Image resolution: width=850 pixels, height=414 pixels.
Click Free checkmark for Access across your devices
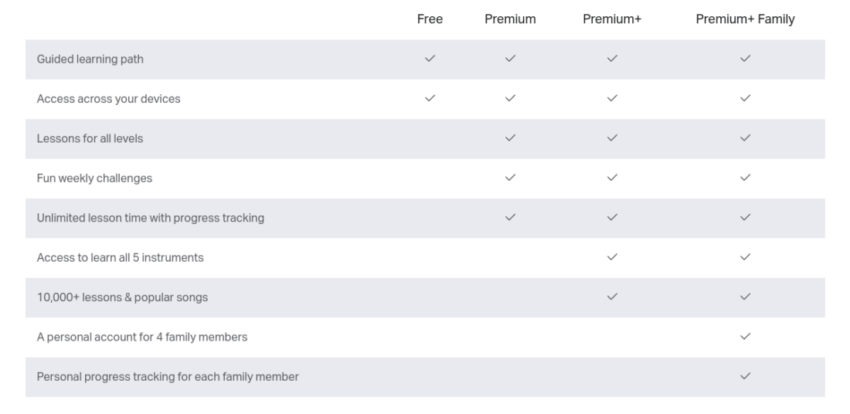430,99
